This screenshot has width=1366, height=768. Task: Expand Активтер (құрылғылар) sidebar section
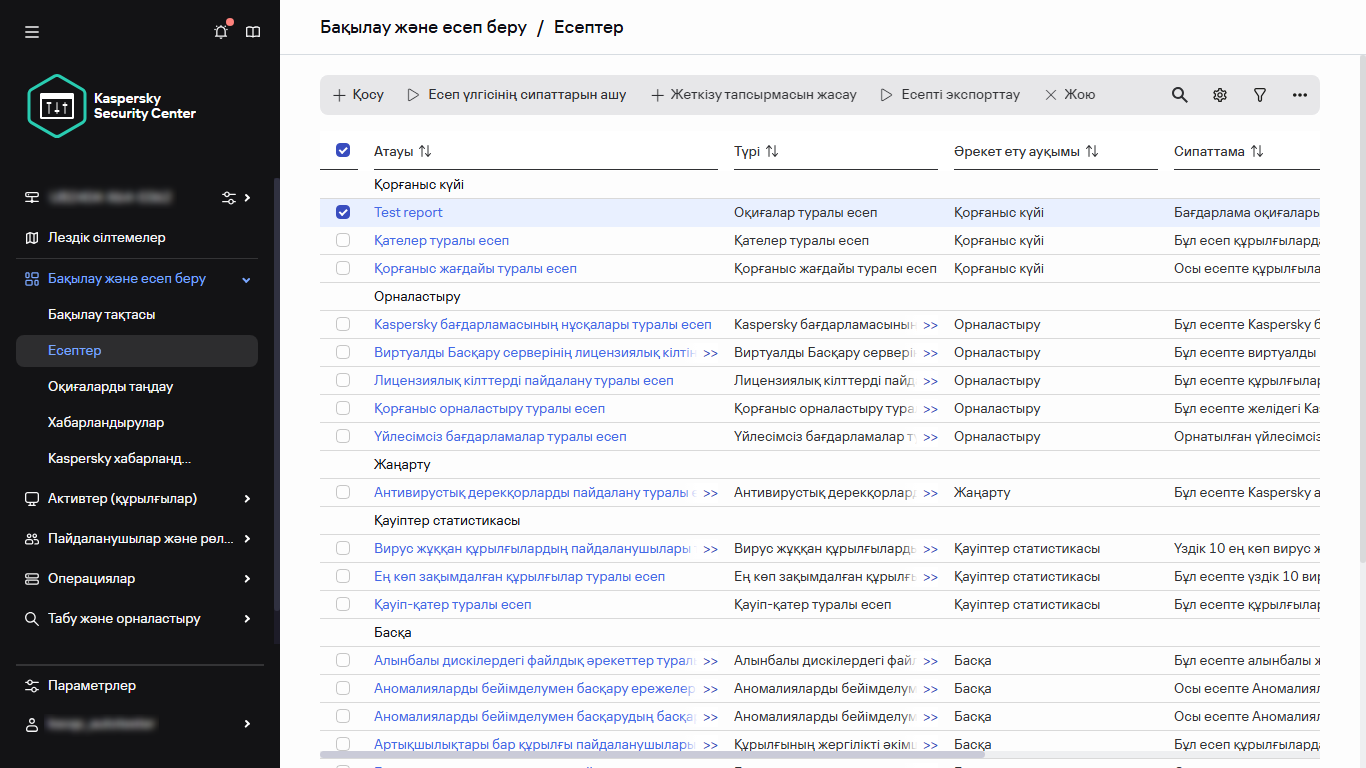click(247, 499)
